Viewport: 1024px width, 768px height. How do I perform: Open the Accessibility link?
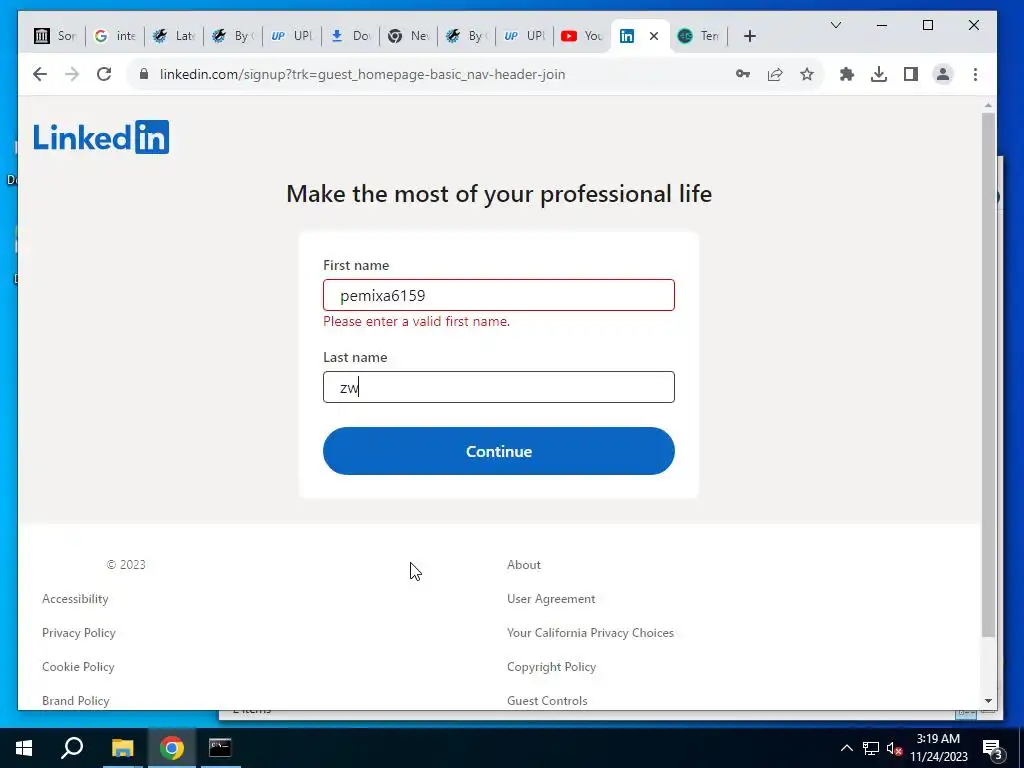(75, 599)
